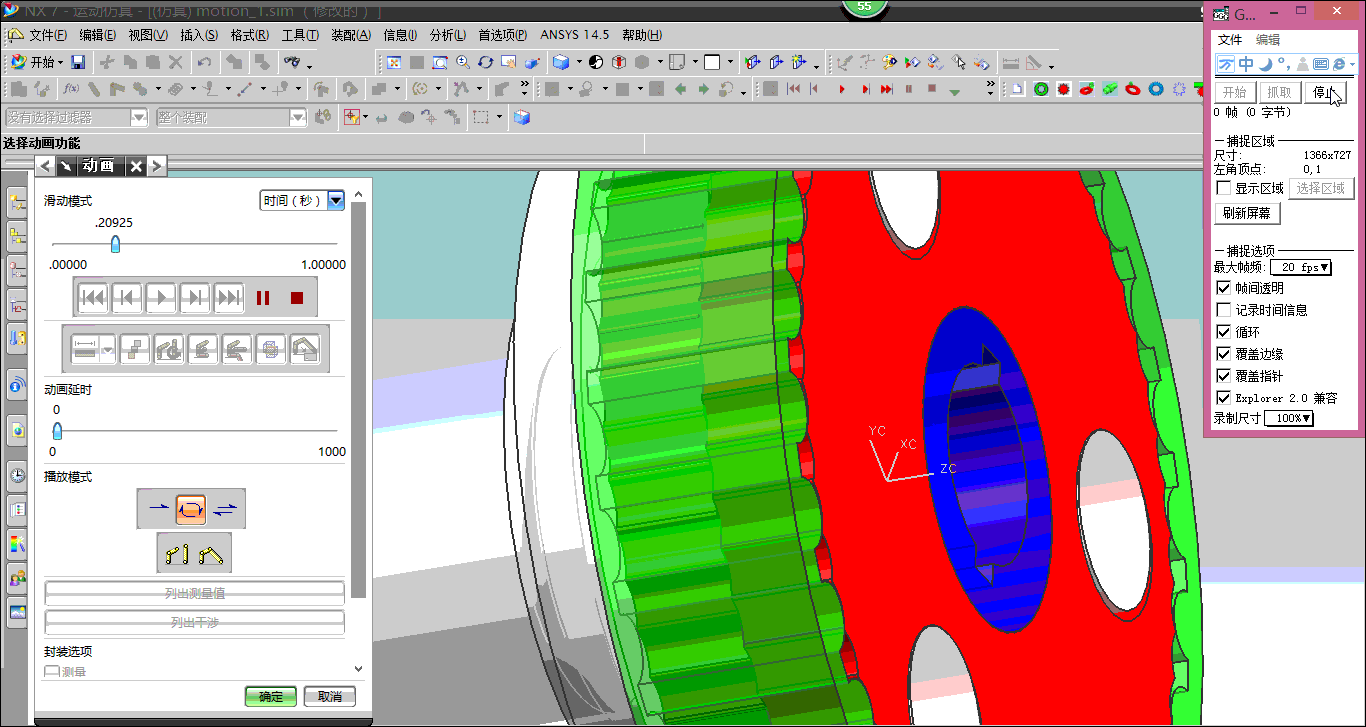1366x727 pixels.
Task: Open 分析(L) menu
Action: [x=448, y=35]
